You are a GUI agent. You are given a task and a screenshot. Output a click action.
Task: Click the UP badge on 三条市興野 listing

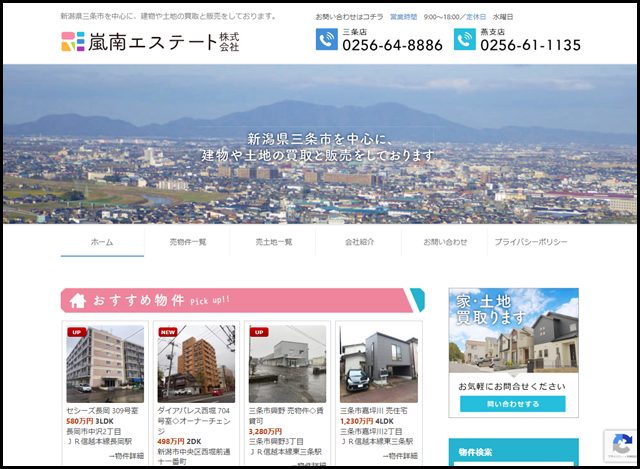pyautogui.click(x=259, y=332)
